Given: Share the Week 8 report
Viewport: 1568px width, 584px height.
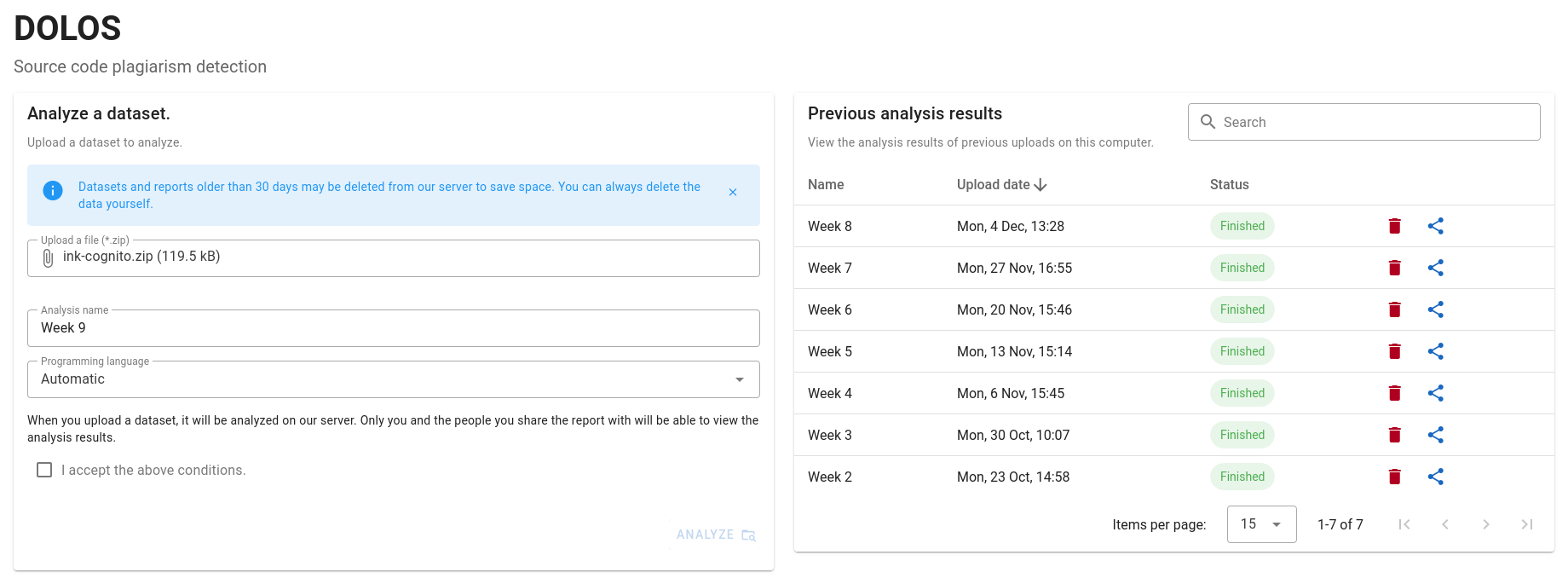Looking at the screenshot, I should coord(1435,226).
